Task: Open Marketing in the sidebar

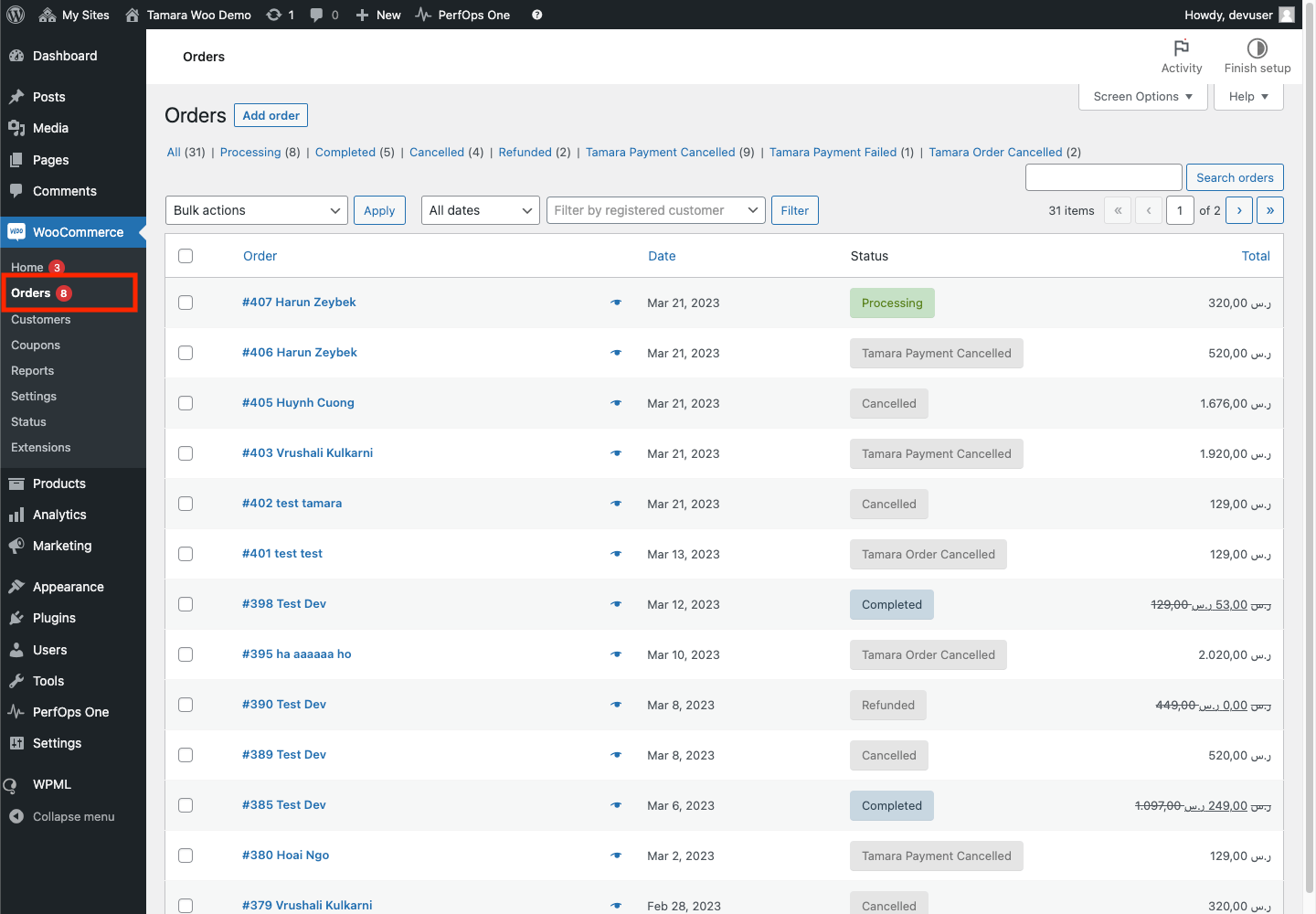Action: [73, 546]
